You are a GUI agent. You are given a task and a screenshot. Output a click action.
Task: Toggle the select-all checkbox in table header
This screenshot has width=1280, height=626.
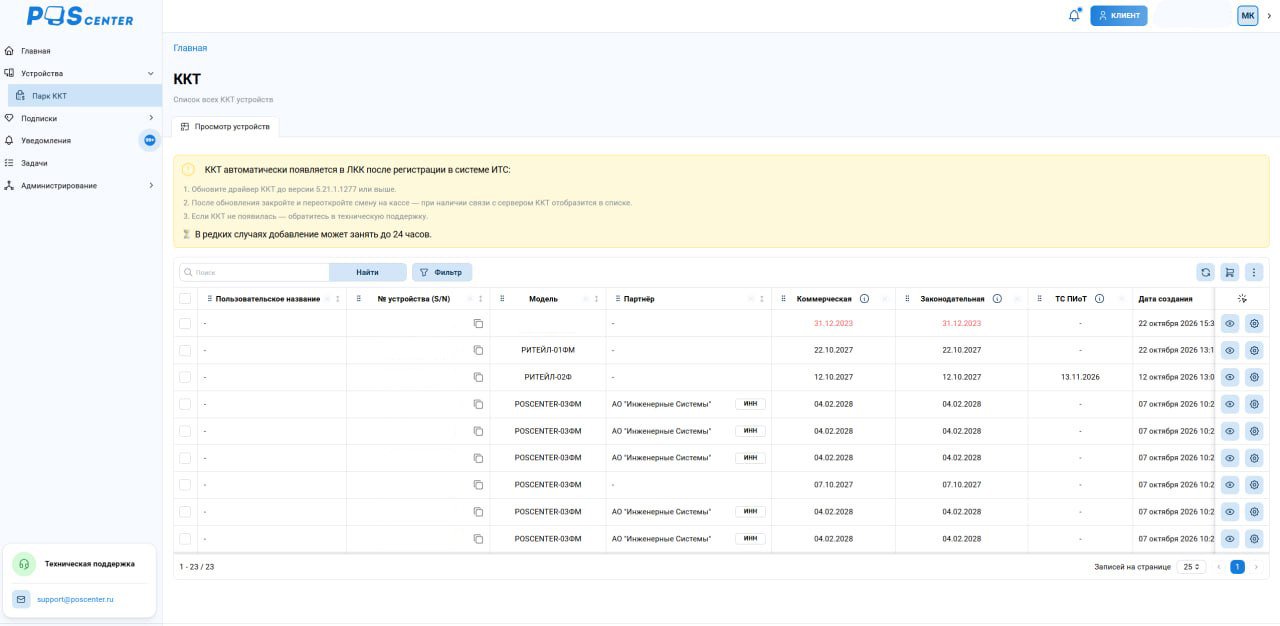(x=185, y=299)
